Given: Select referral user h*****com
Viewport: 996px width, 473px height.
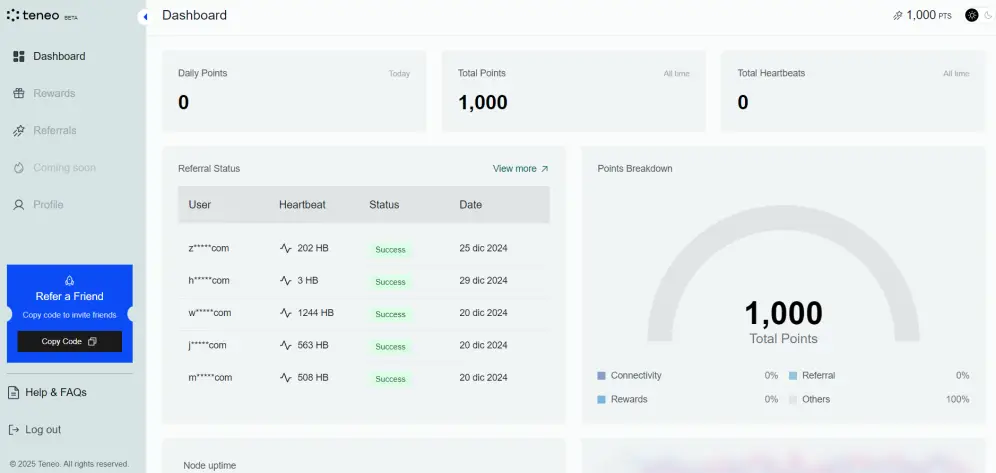Looking at the screenshot, I should click(x=209, y=281).
